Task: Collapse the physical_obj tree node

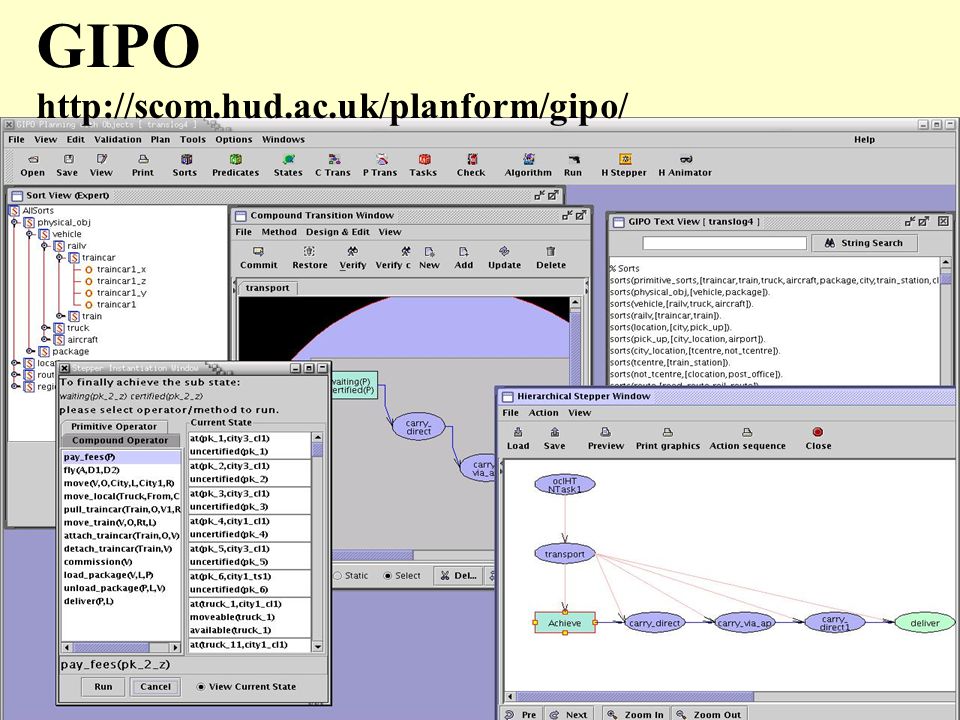Action: [15, 222]
